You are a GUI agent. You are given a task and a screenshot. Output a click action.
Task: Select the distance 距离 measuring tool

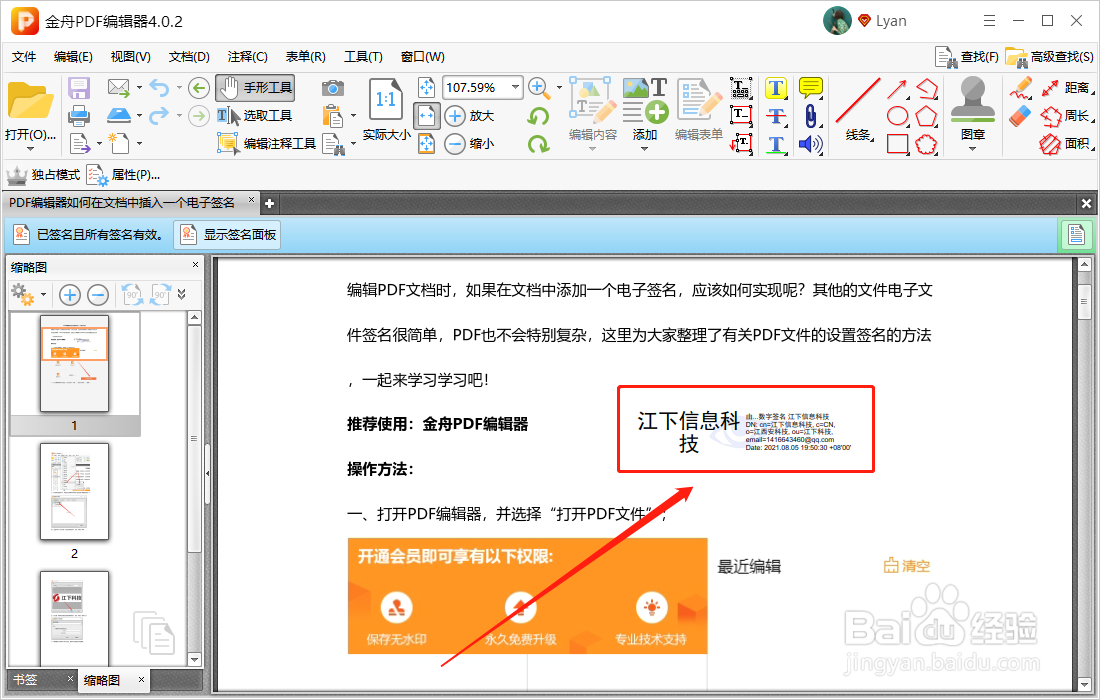point(1066,88)
